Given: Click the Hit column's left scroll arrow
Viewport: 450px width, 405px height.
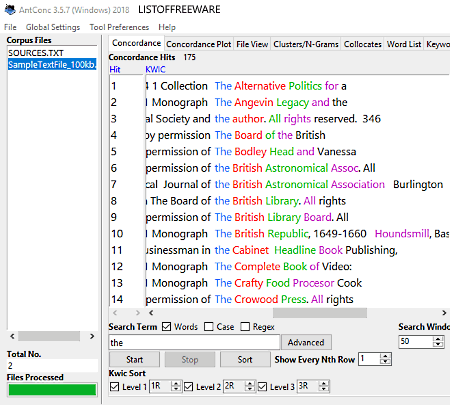Looking at the screenshot, I should click(115, 313).
